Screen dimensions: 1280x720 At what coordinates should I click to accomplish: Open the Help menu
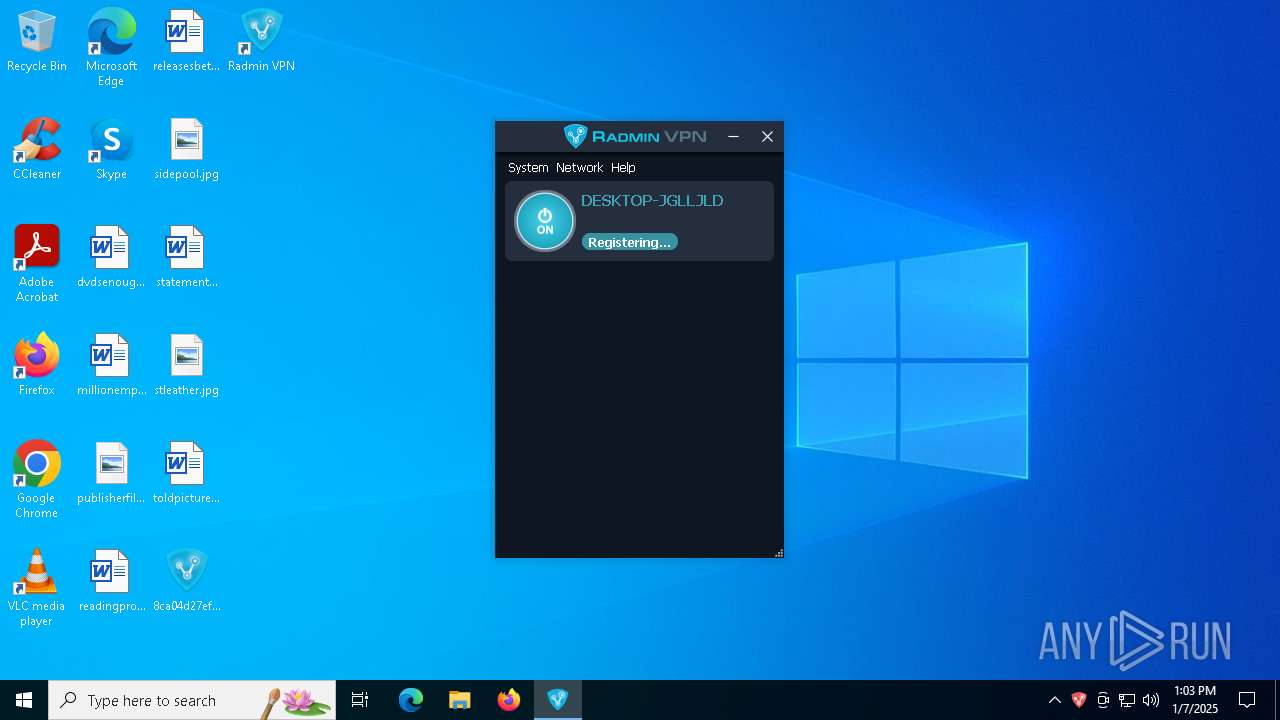click(623, 168)
